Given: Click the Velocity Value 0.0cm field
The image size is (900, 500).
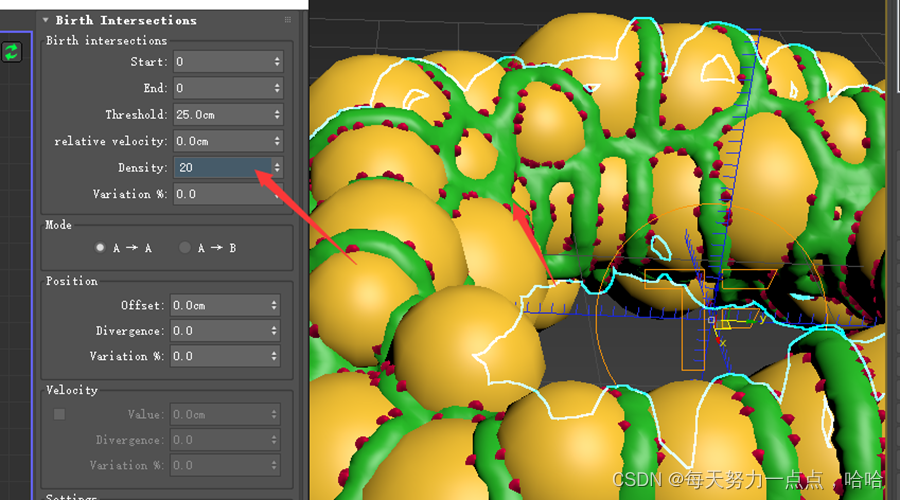Looking at the screenshot, I should pyautogui.click(x=219, y=414).
